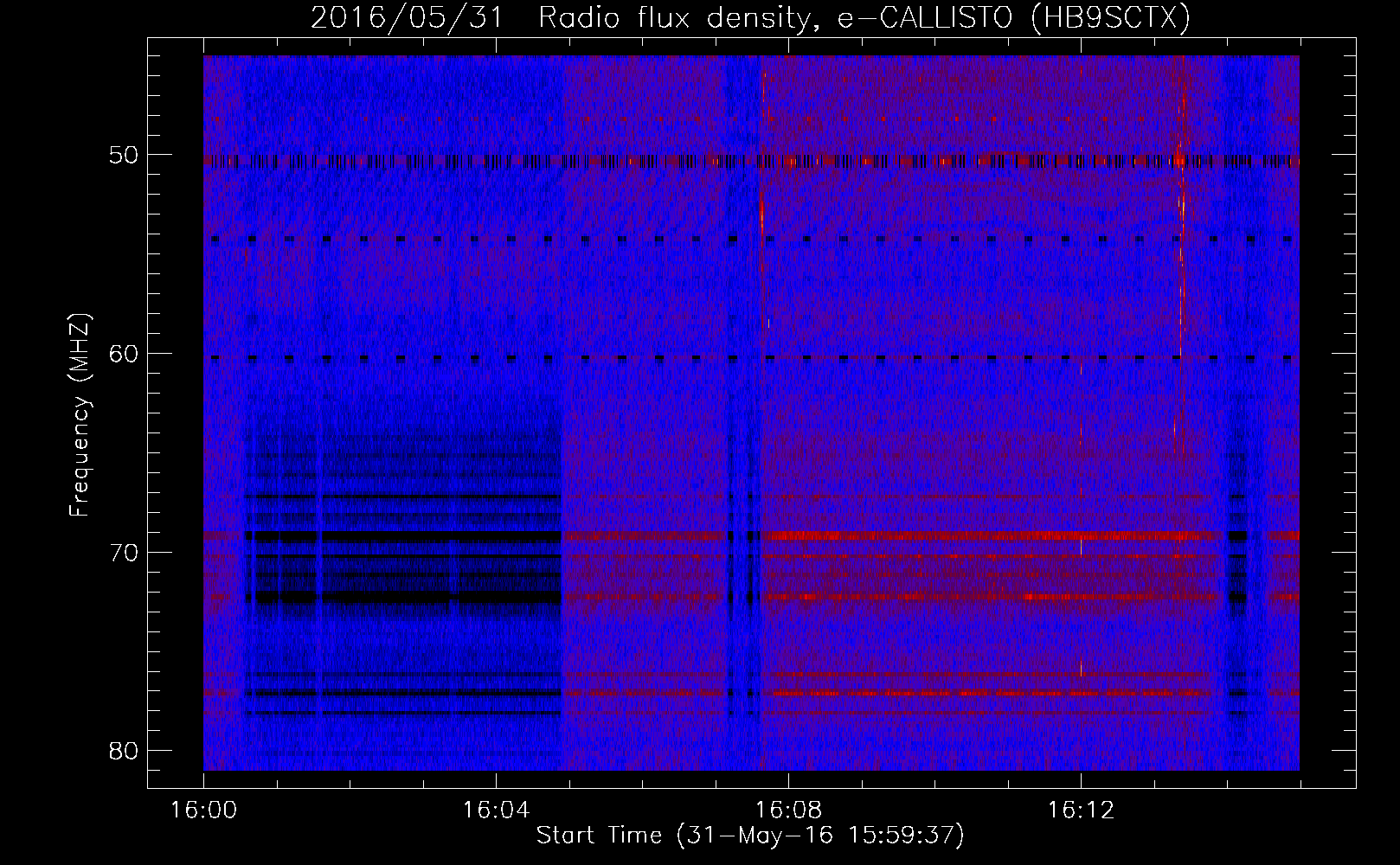Screen dimensions: 1400x865
Task: Click the 16:08 time tick label
Action: coord(788,811)
